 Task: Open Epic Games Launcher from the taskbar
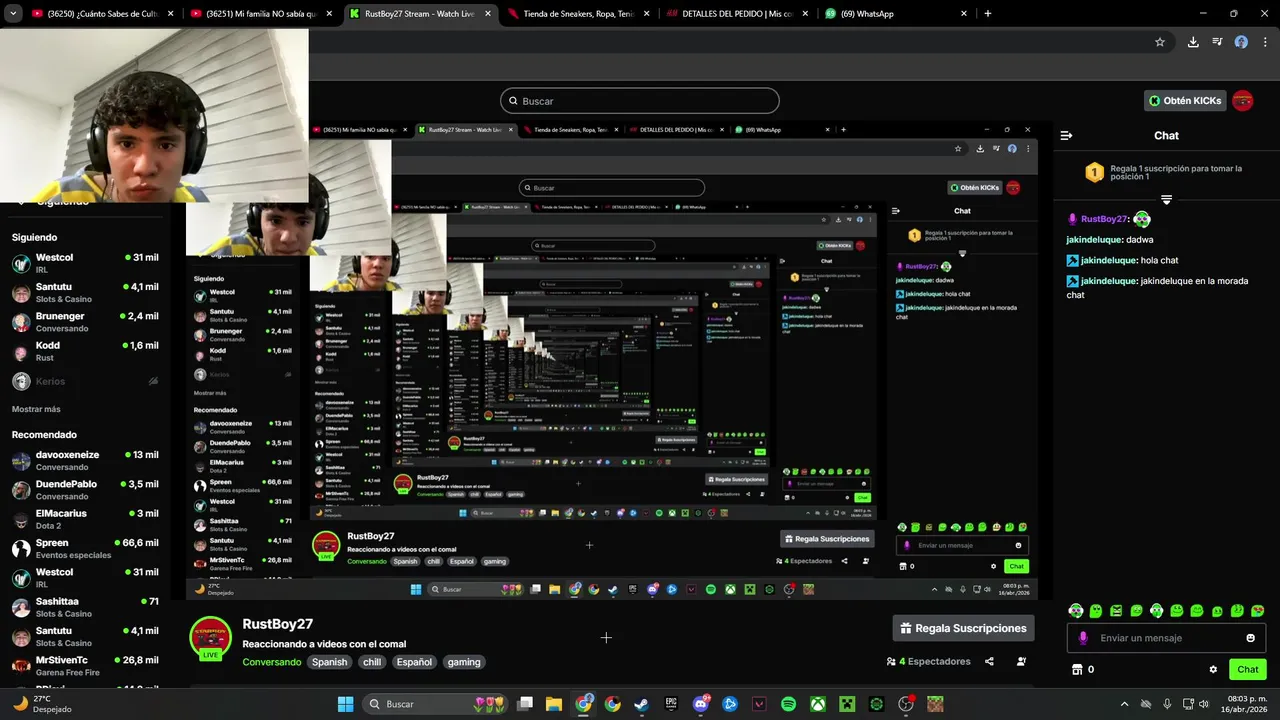[x=671, y=704]
